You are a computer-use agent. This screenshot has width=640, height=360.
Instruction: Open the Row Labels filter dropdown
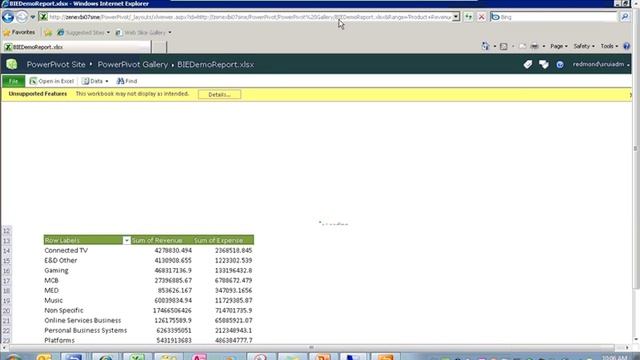[x=126, y=240]
